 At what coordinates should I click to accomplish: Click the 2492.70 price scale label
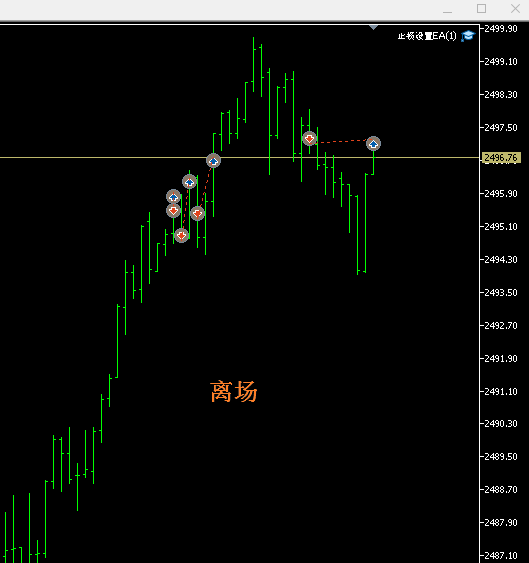(x=501, y=326)
